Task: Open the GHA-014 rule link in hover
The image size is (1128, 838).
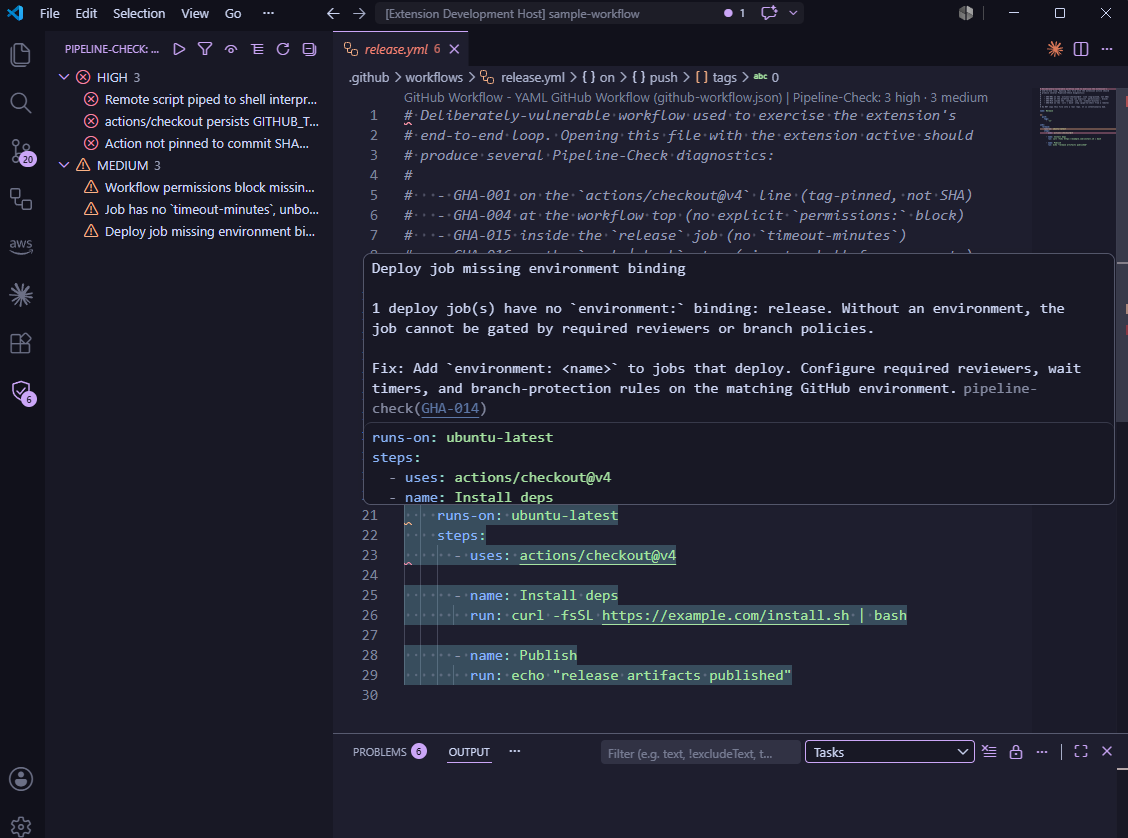Action: click(x=450, y=408)
